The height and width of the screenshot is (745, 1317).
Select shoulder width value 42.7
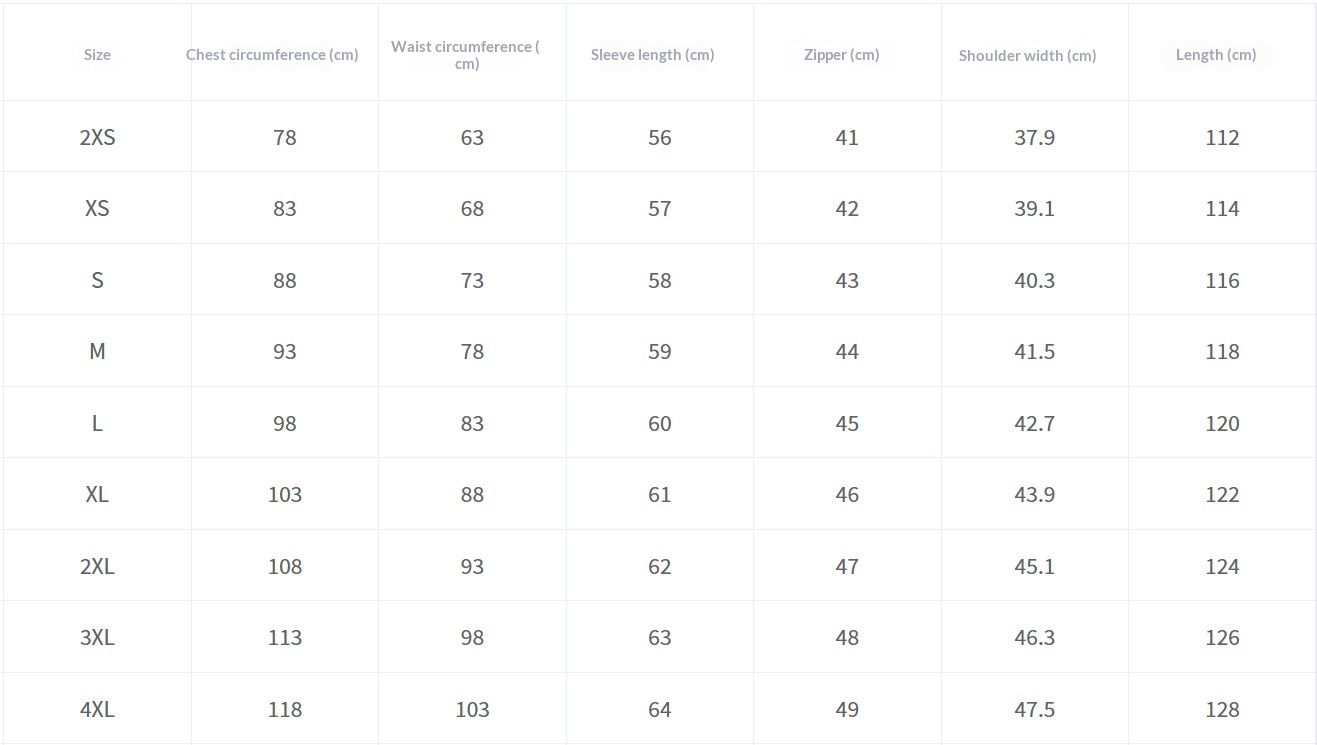coord(1034,424)
